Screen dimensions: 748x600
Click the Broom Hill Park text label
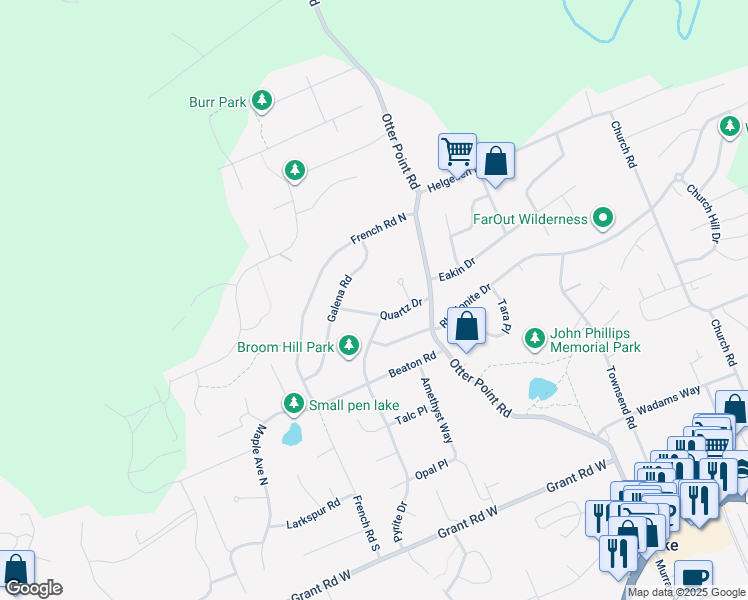coord(285,348)
